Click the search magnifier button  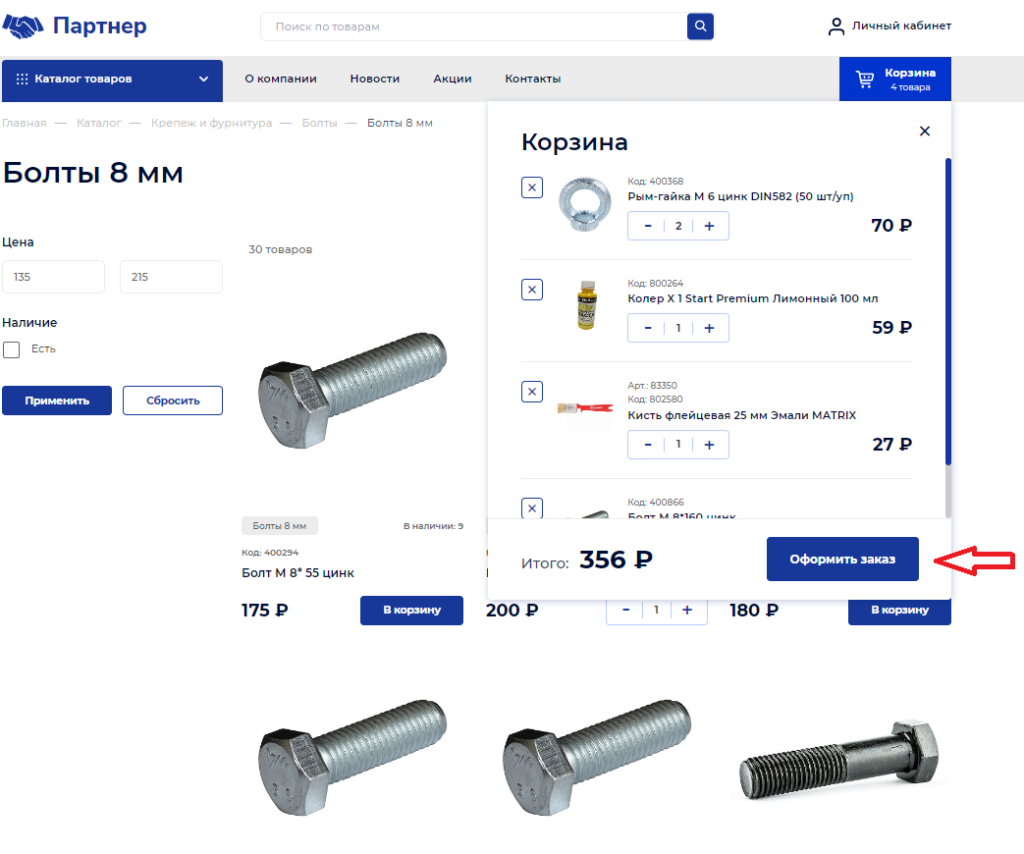[x=700, y=26]
